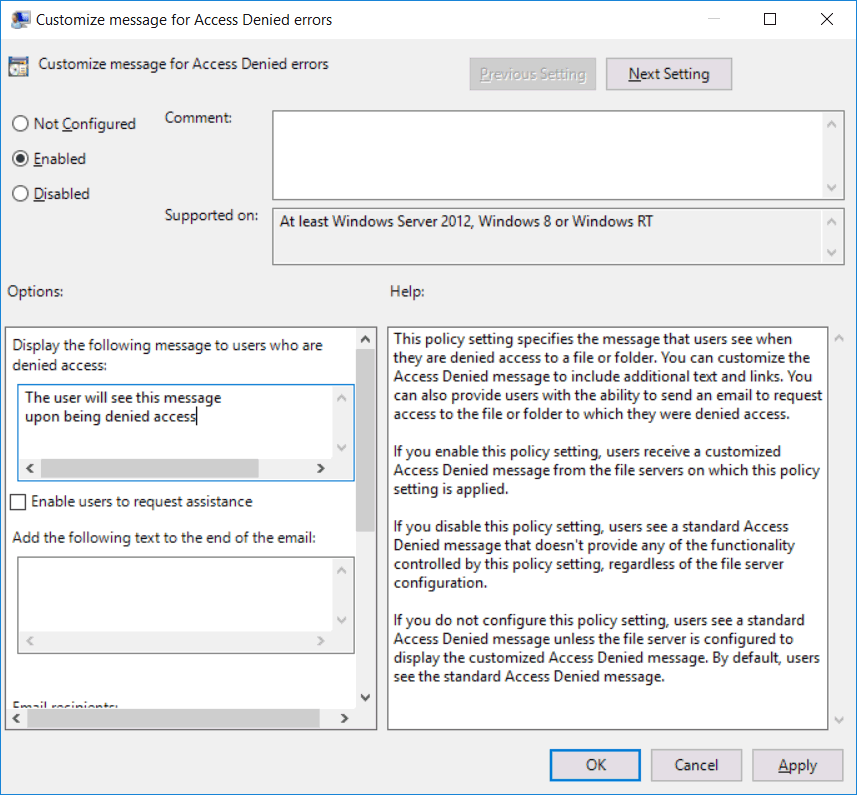Click the policy setting icon beside the header text
The height and width of the screenshot is (795, 857).
point(18,64)
